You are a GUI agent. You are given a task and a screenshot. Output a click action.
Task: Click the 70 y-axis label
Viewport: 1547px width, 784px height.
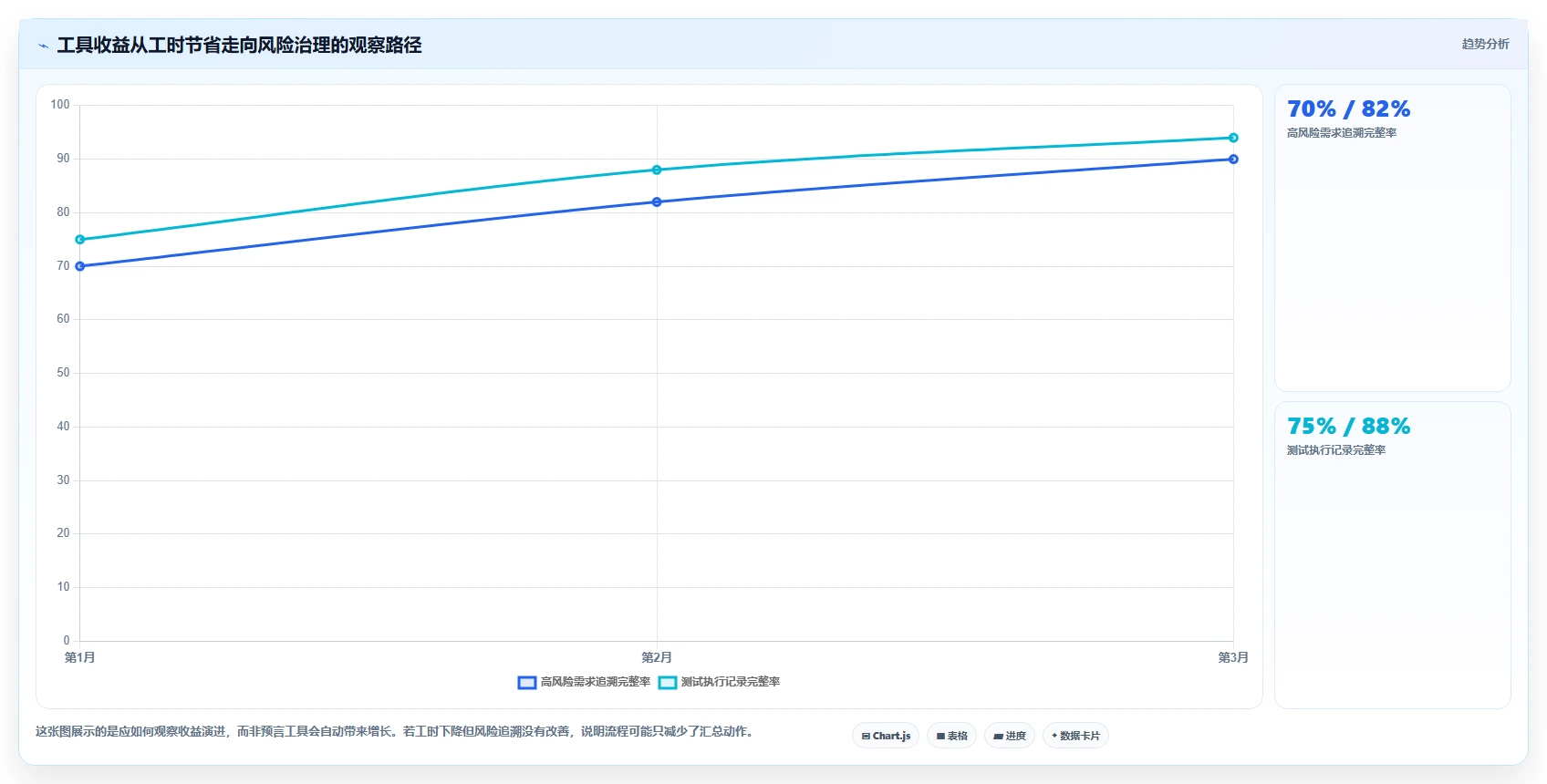tap(63, 266)
